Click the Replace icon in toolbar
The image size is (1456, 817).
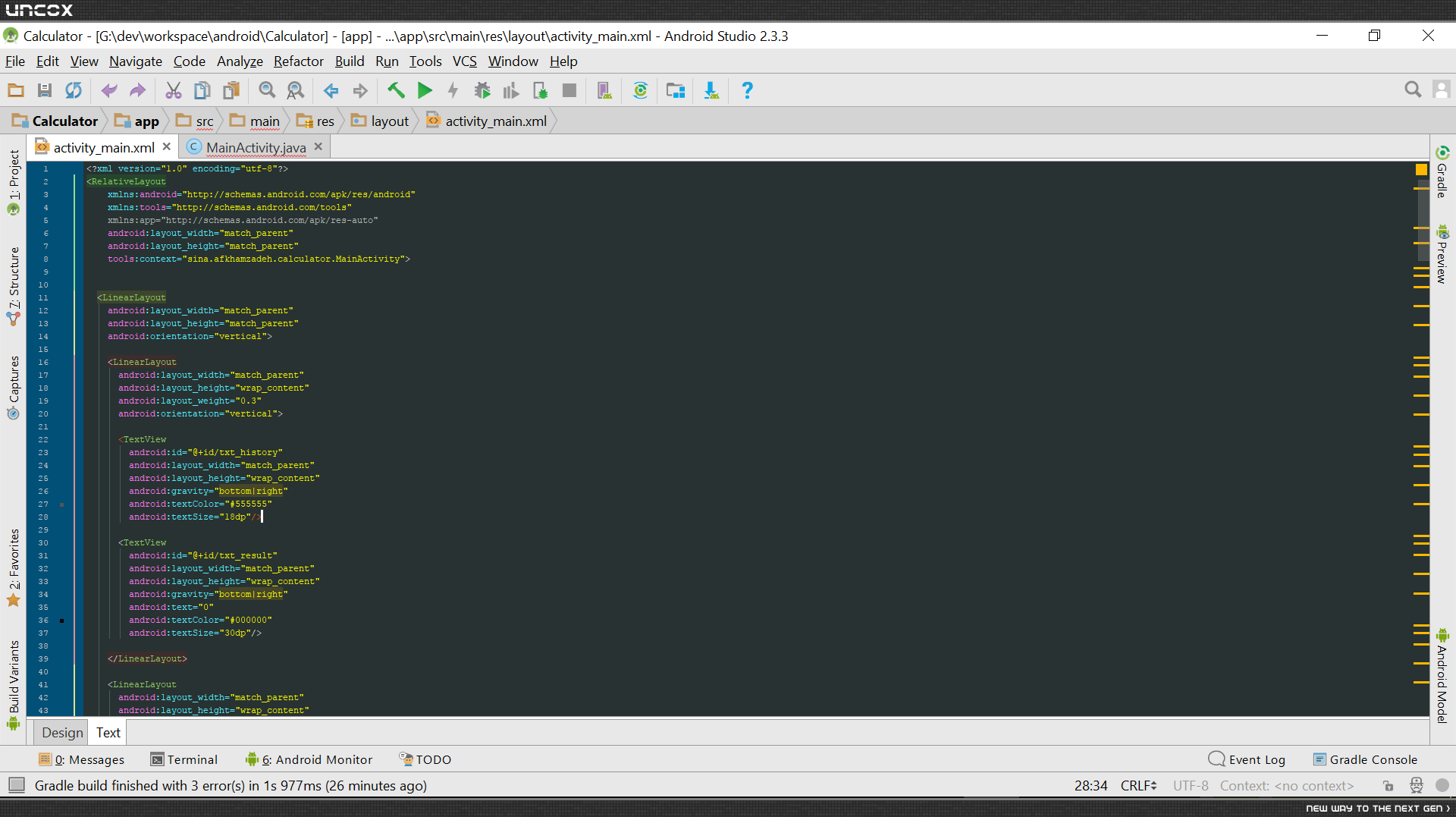point(296,91)
